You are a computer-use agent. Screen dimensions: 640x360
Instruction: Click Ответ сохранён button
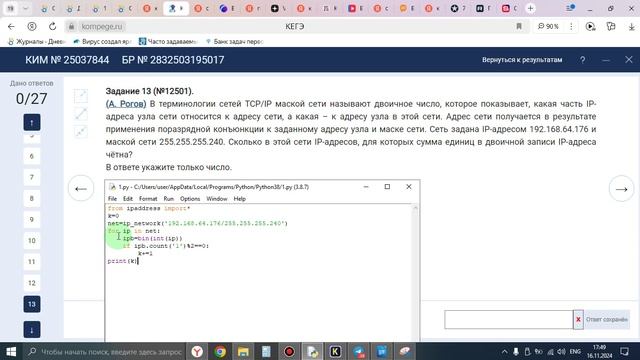pos(607,320)
